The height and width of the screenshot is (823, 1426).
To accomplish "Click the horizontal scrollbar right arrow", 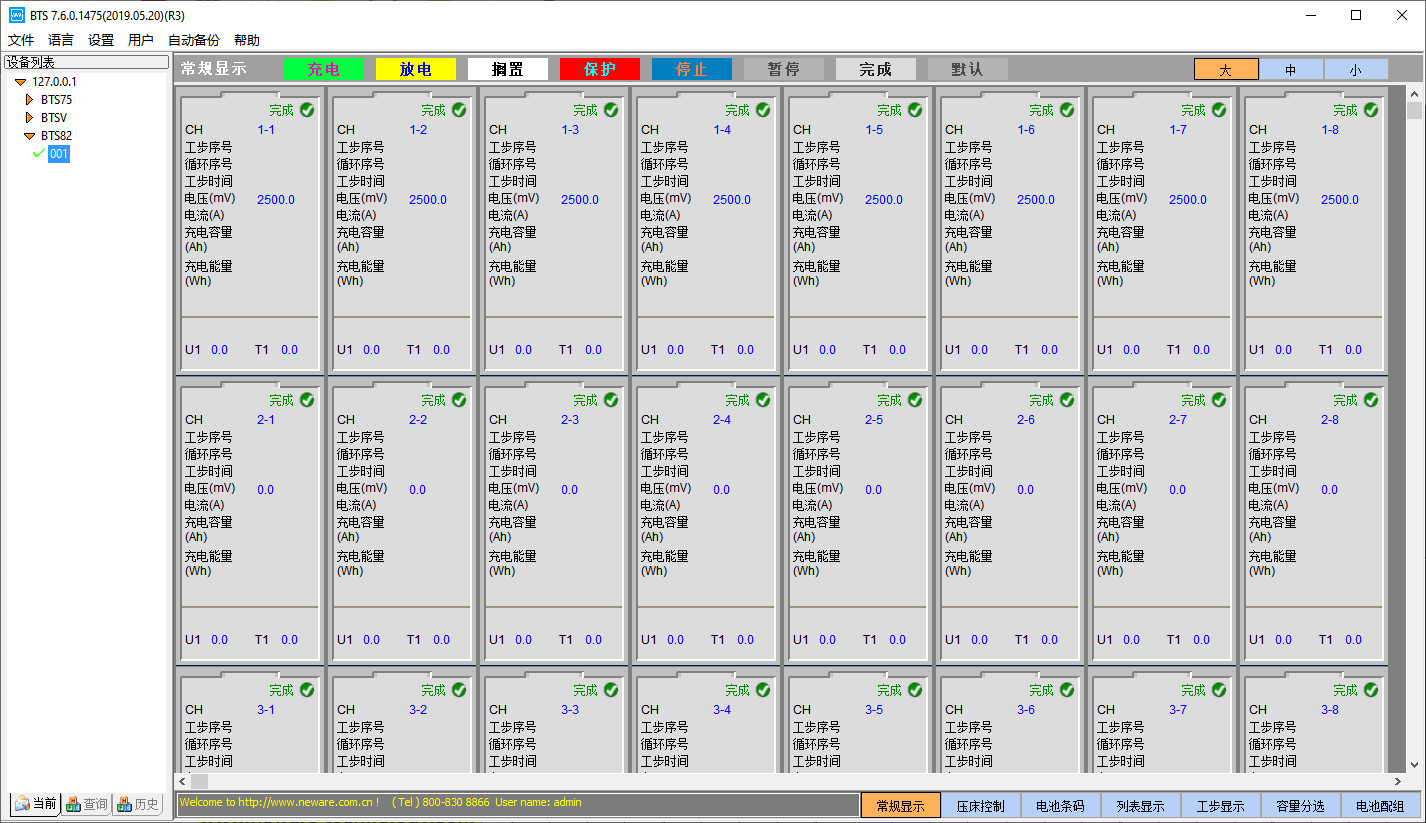I will (1397, 781).
